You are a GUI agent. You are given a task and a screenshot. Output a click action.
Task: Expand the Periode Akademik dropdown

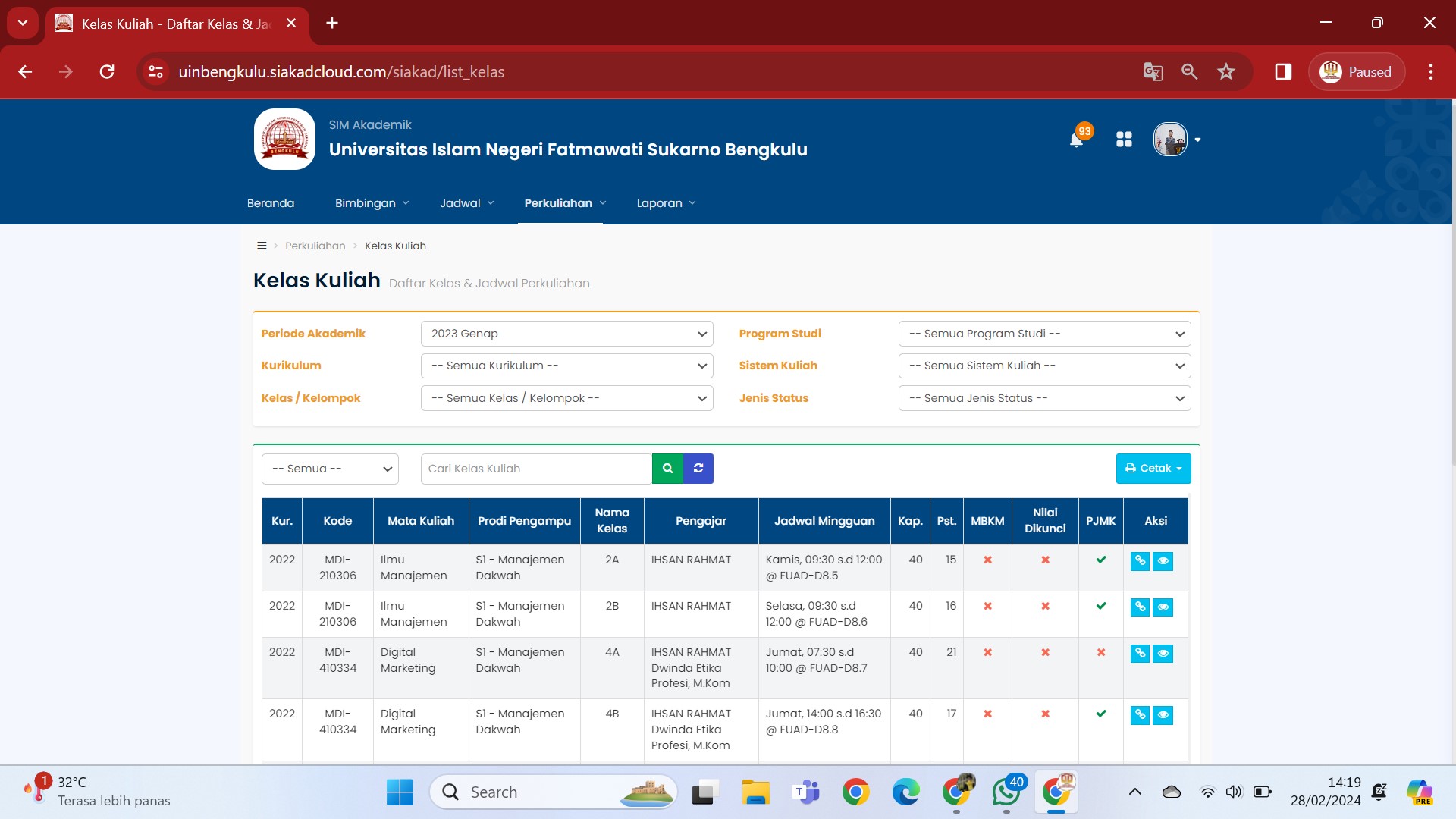pyautogui.click(x=566, y=334)
